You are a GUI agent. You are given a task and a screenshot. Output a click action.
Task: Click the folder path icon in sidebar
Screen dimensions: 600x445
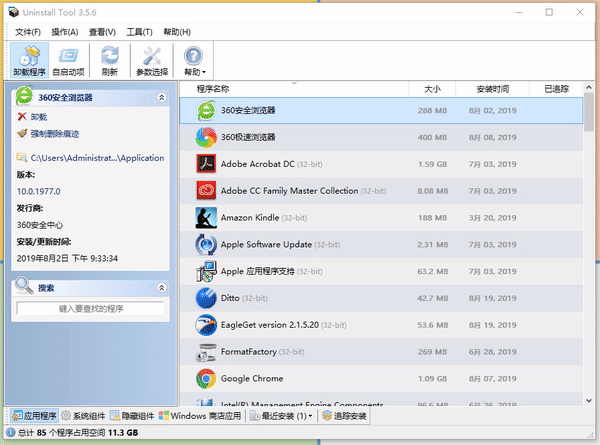coord(22,157)
